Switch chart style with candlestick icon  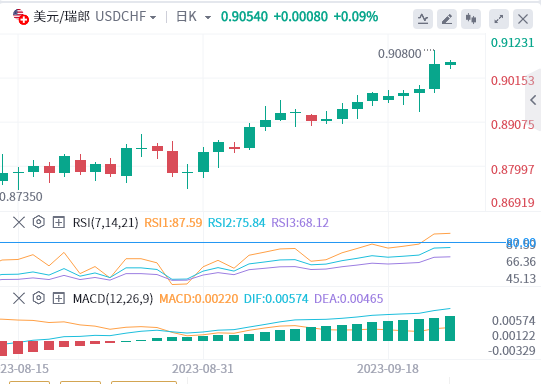(471, 19)
